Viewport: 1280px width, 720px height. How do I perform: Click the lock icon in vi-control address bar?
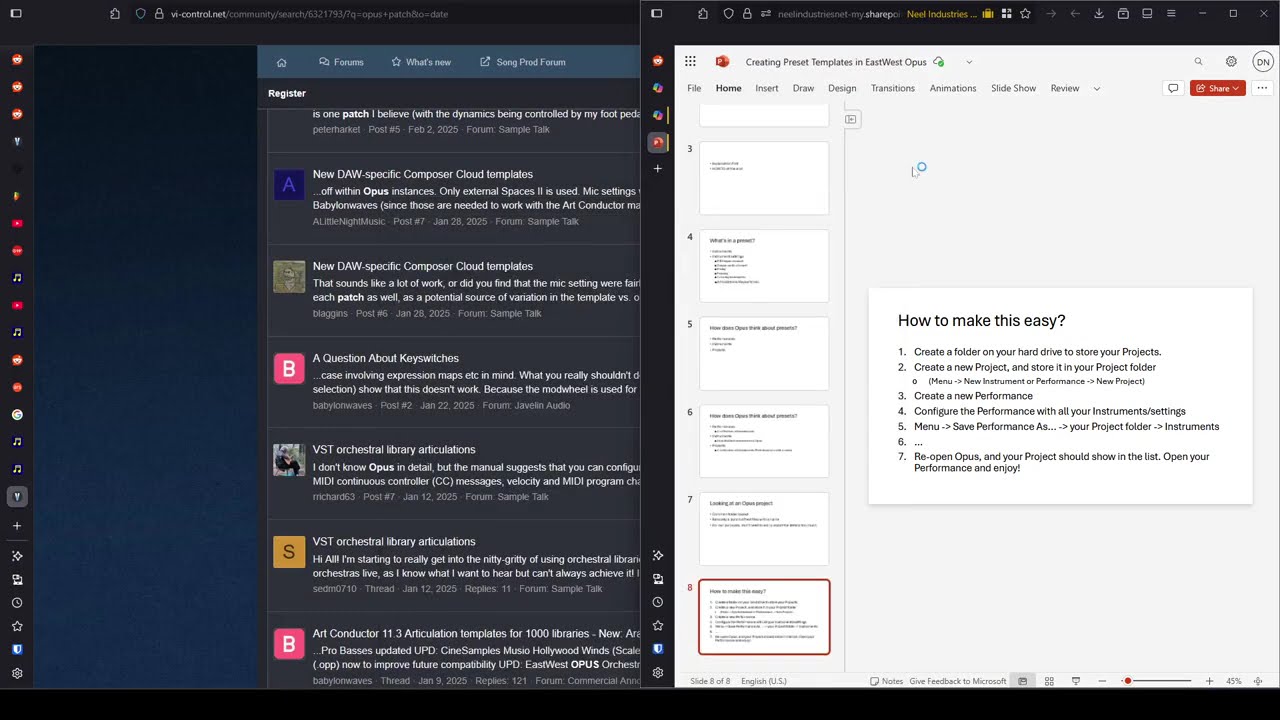tap(159, 14)
